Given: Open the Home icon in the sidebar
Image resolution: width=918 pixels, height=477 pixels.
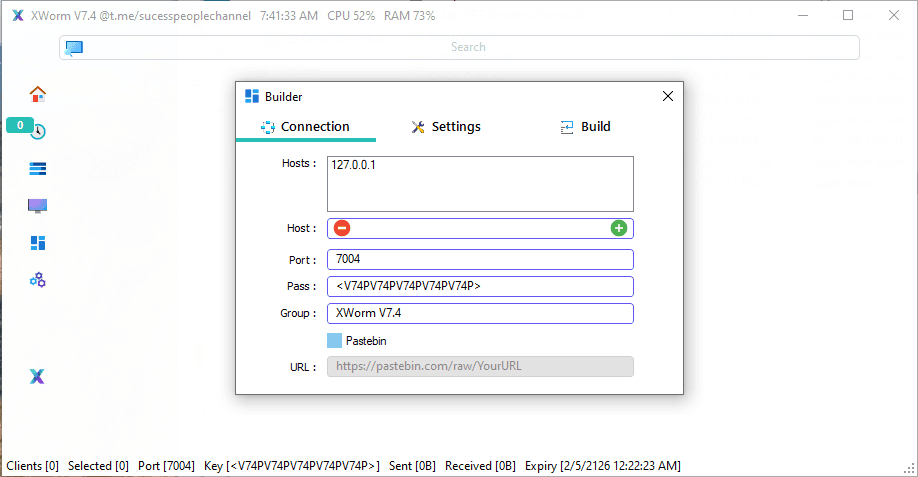Looking at the screenshot, I should coord(37,94).
